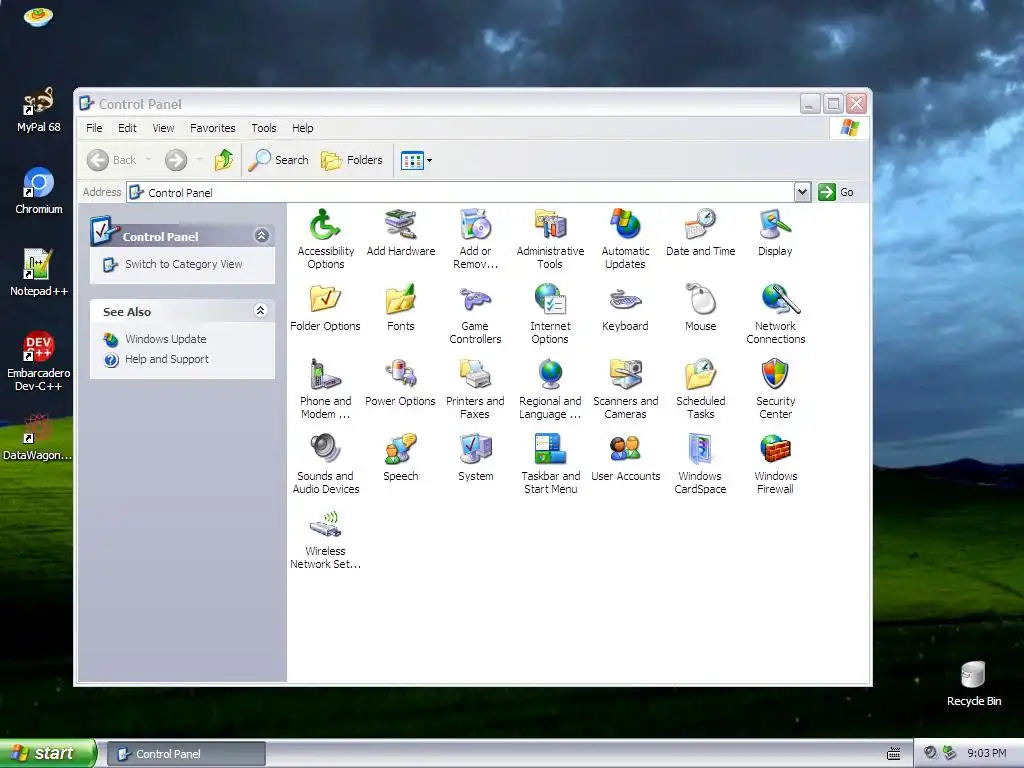Click the Search toolbar button
Viewport: 1024px width, 768px height.
(278, 160)
